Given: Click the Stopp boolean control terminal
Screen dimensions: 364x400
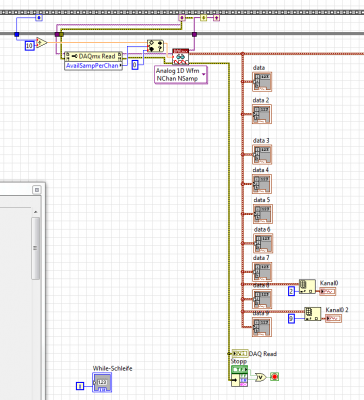Looking at the screenshot, I should pyautogui.click(x=239, y=369).
